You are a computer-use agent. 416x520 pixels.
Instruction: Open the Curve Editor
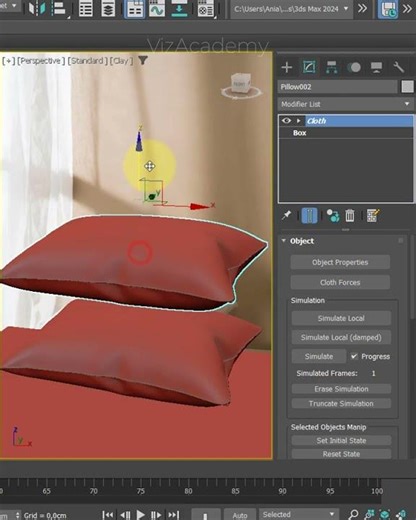[x=157, y=8]
